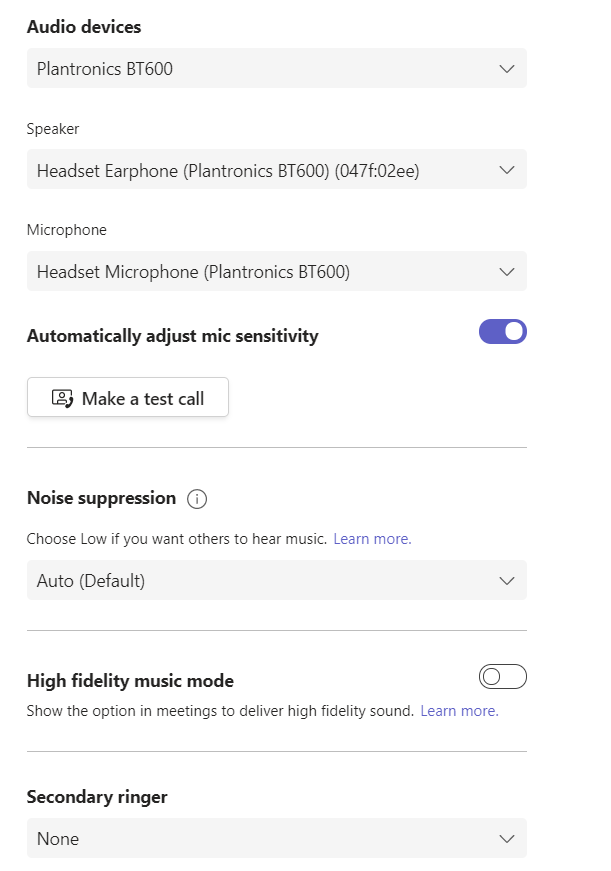Disable Automatically adjust mic sensitivity
611x871 pixels.
click(502, 331)
